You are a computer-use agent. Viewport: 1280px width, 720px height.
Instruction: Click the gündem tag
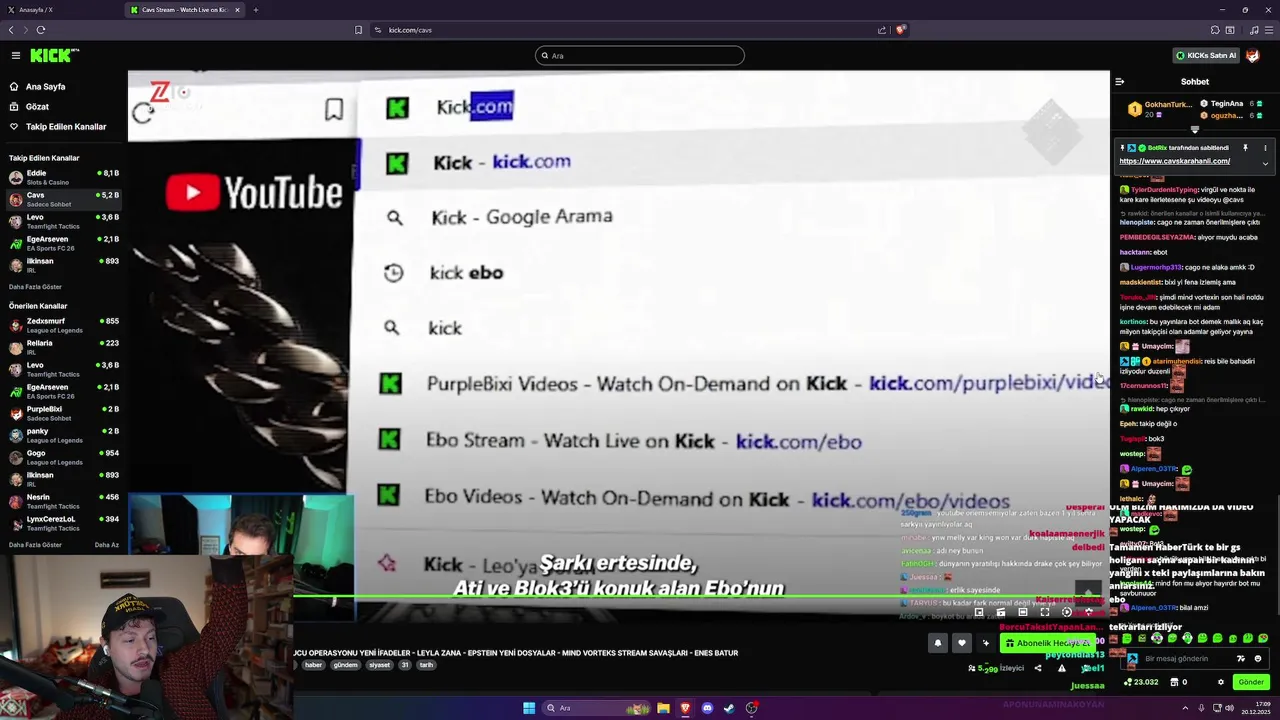346,665
